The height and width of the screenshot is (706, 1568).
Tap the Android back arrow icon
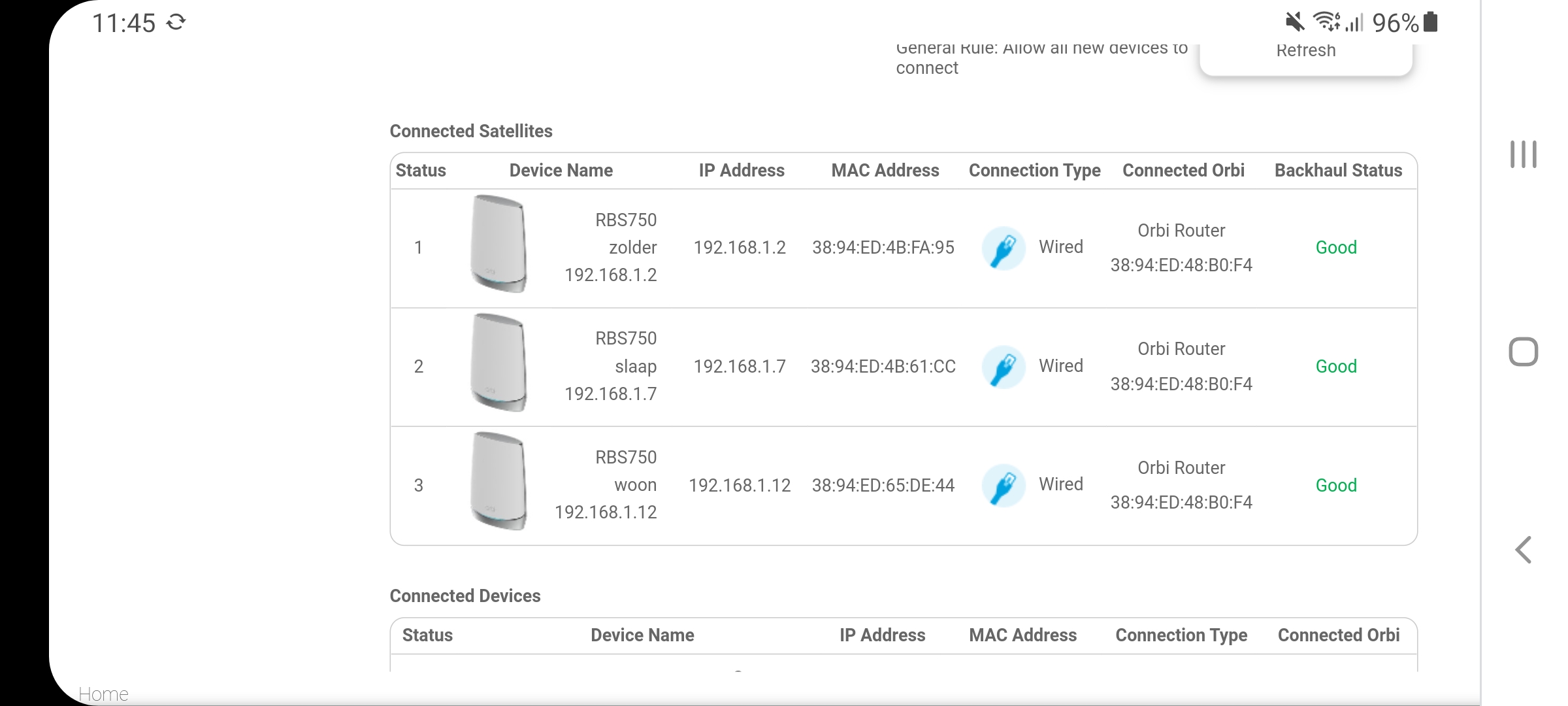point(1523,550)
